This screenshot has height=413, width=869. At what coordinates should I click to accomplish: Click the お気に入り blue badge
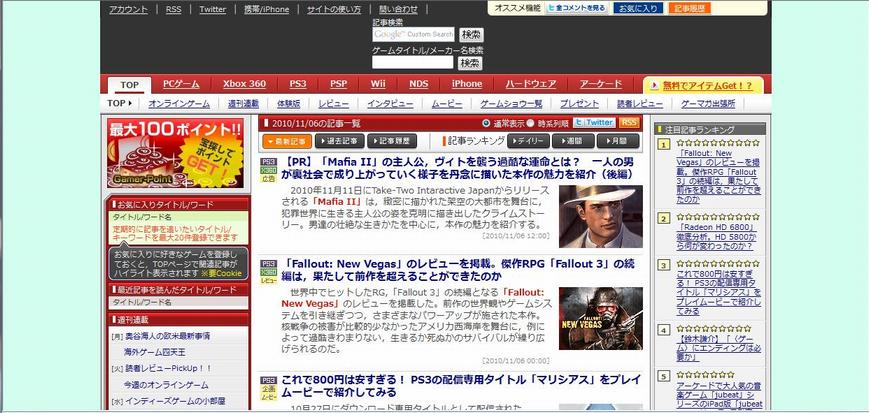[x=638, y=8]
